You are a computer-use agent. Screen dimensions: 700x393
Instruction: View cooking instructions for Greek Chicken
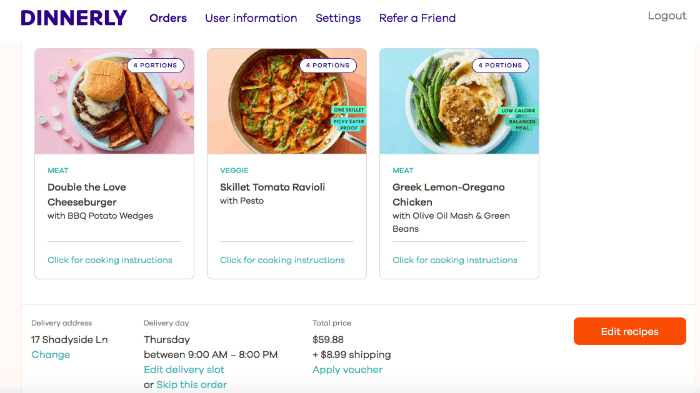[x=454, y=260]
